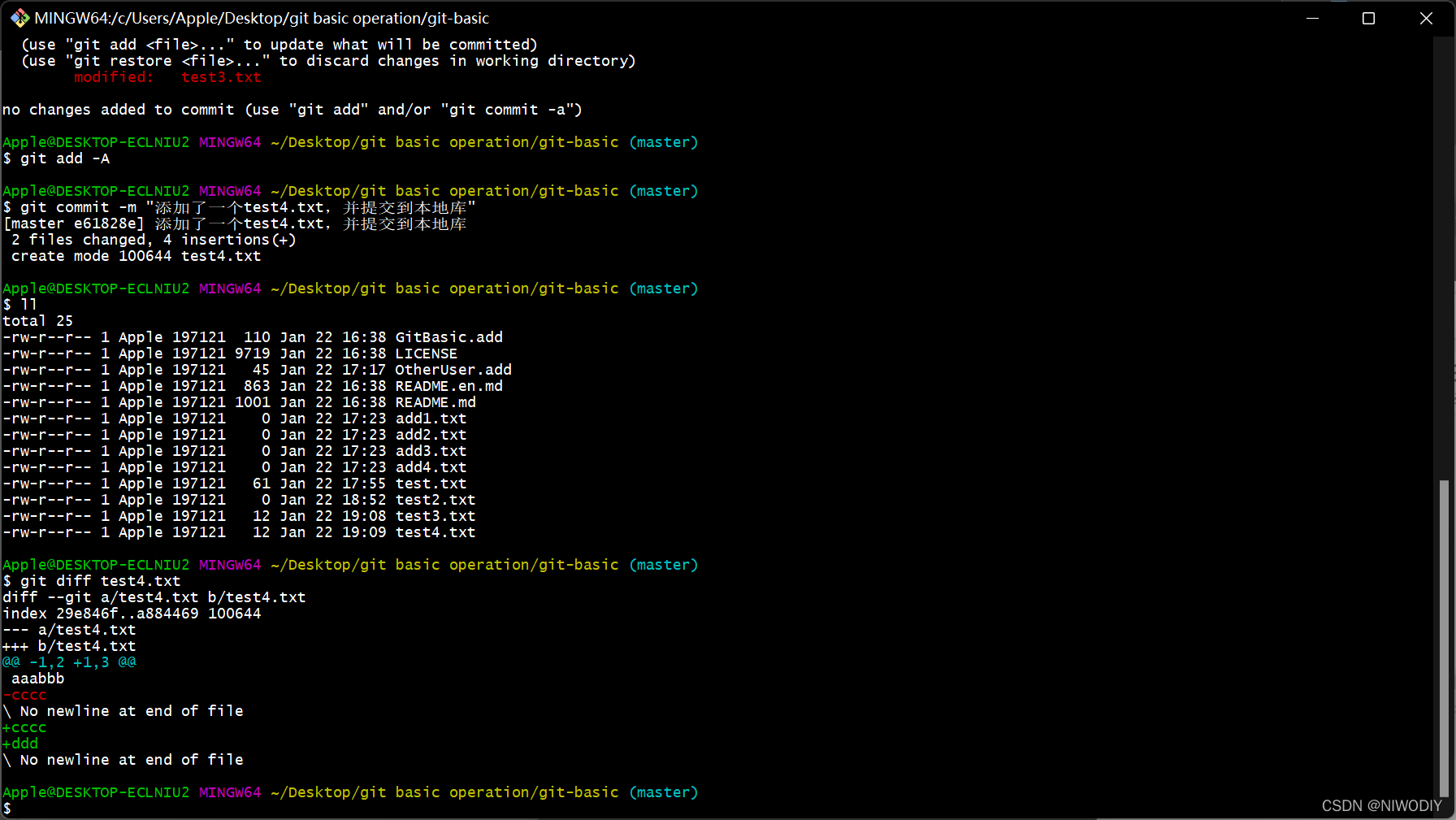This screenshot has width=1456, height=820.
Task: Click the '[master e61828e]' commit output line
Action: 235,223
